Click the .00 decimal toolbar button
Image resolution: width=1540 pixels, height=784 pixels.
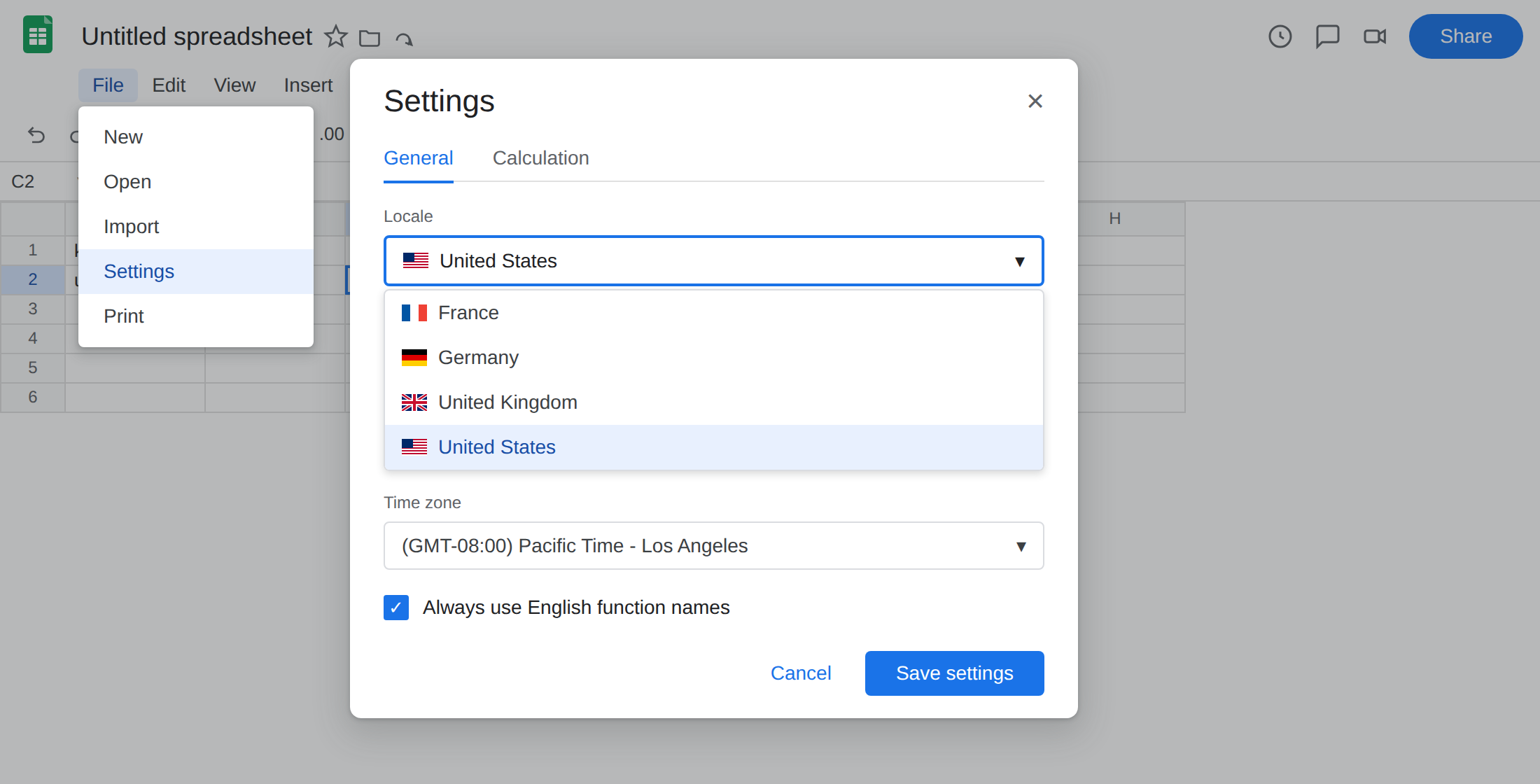(x=332, y=134)
